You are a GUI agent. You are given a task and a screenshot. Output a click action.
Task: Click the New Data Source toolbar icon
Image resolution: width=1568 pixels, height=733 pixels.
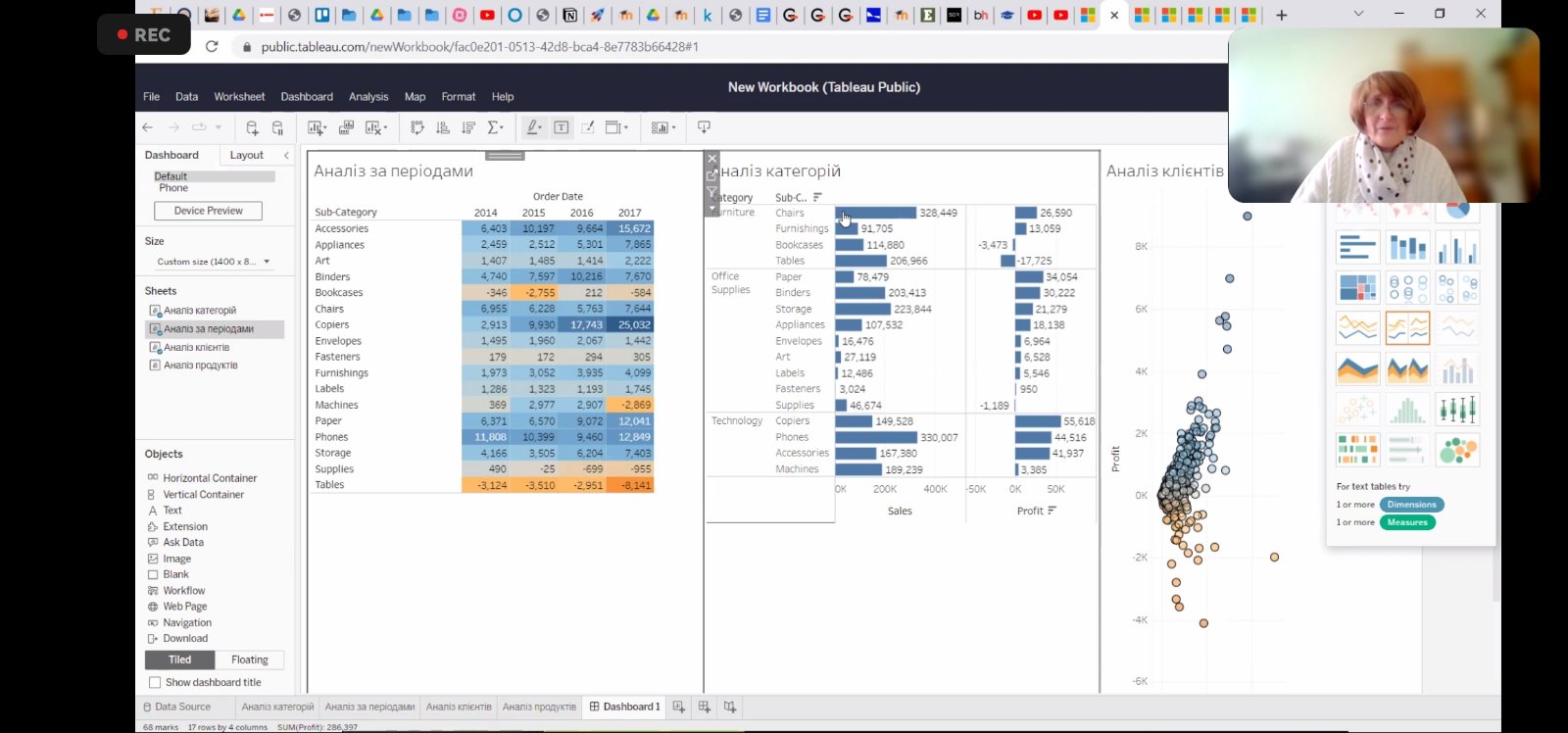252,127
